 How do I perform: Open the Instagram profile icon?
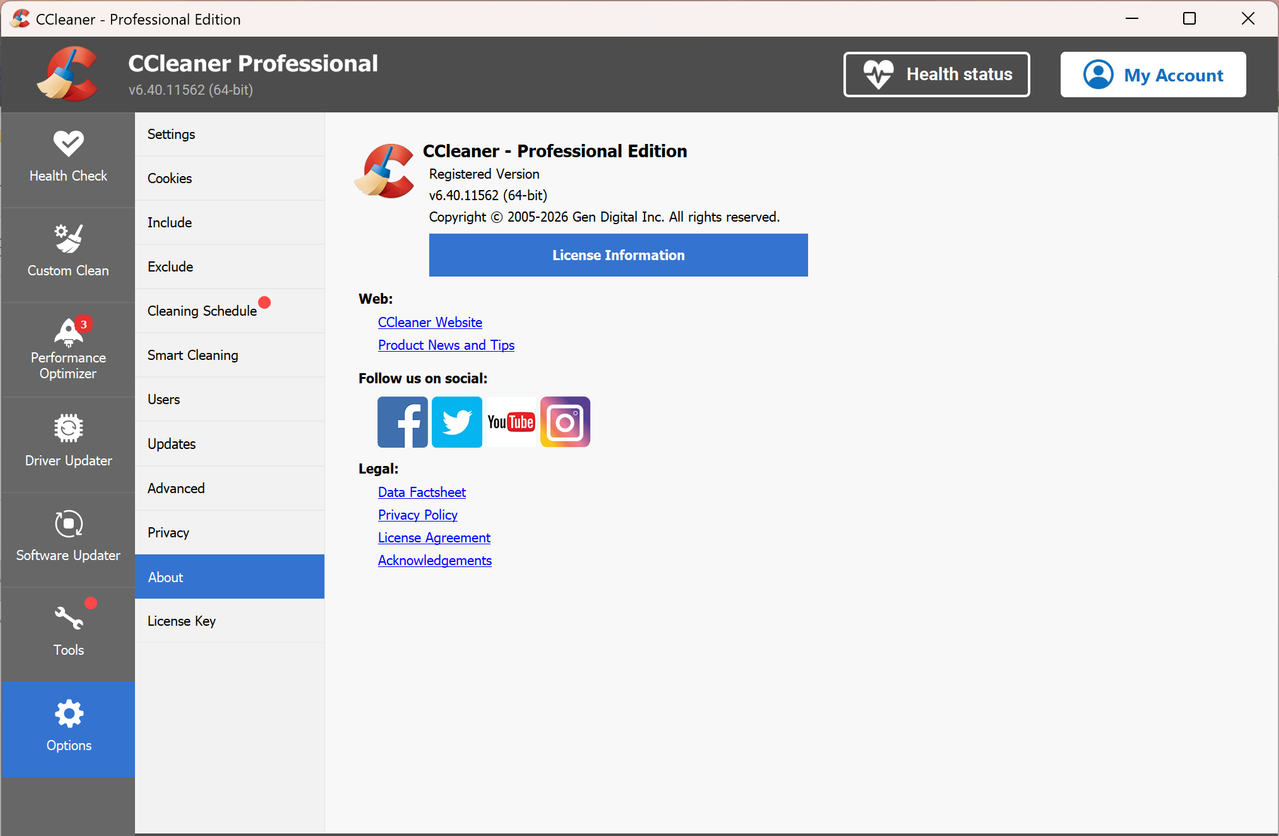point(565,422)
